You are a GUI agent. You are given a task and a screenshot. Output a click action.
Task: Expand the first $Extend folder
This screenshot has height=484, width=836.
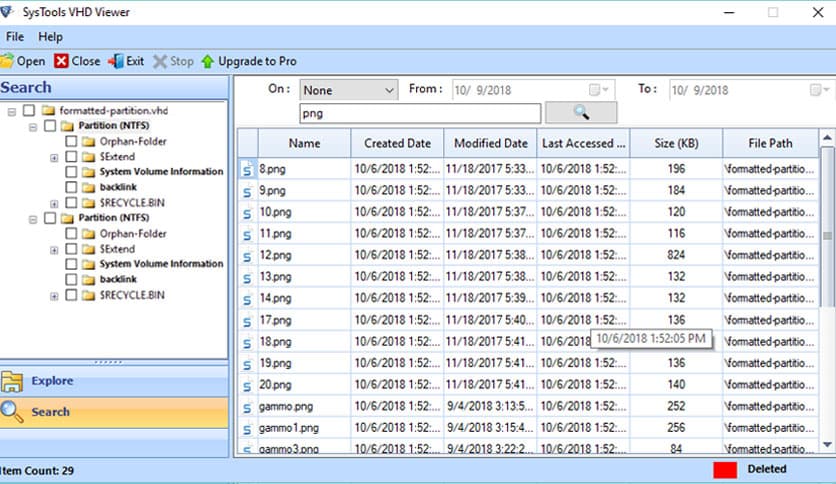point(54,158)
